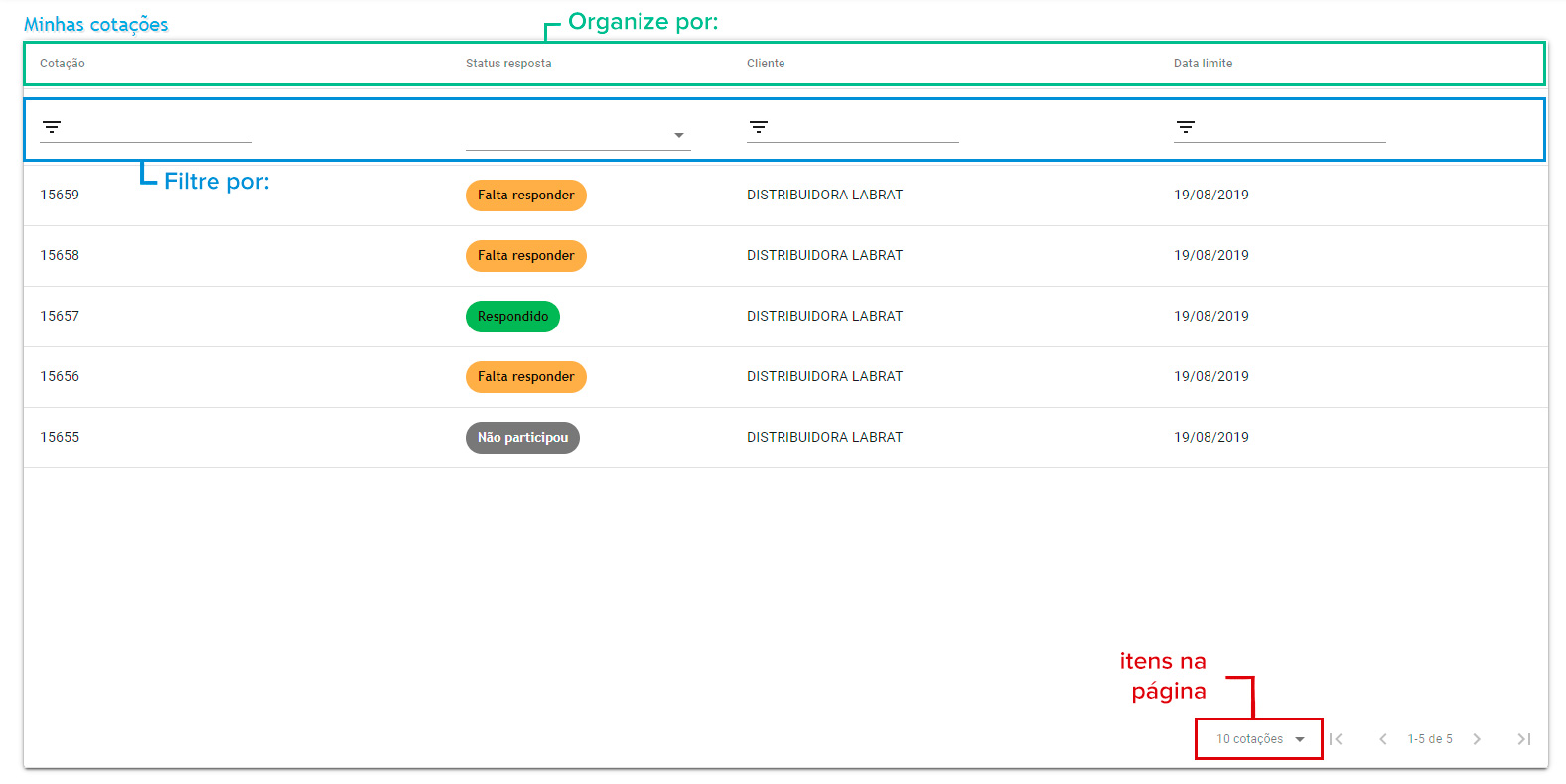Screen dimensions: 1566x784
Task: Open the Status resposta filter dropdown
Action: (x=578, y=135)
